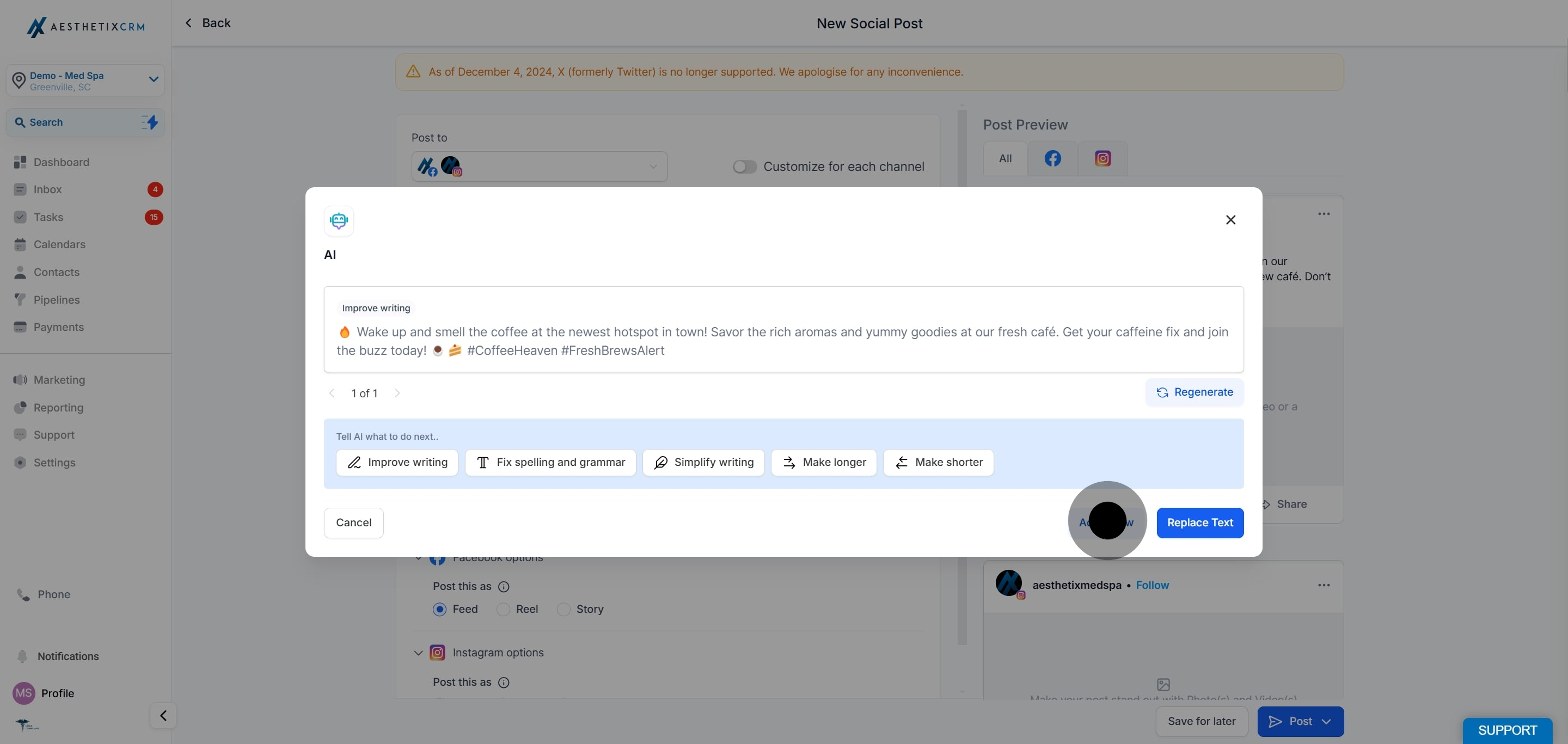Image resolution: width=1568 pixels, height=744 pixels.
Task: Collapse sidebar with the arrow button
Action: click(163, 715)
